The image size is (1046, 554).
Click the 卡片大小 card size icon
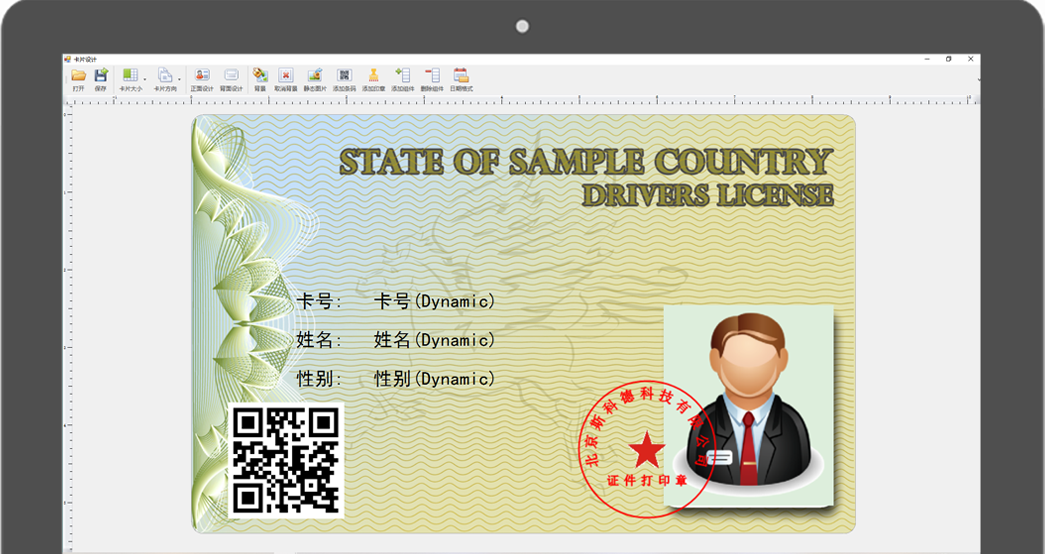(x=130, y=75)
